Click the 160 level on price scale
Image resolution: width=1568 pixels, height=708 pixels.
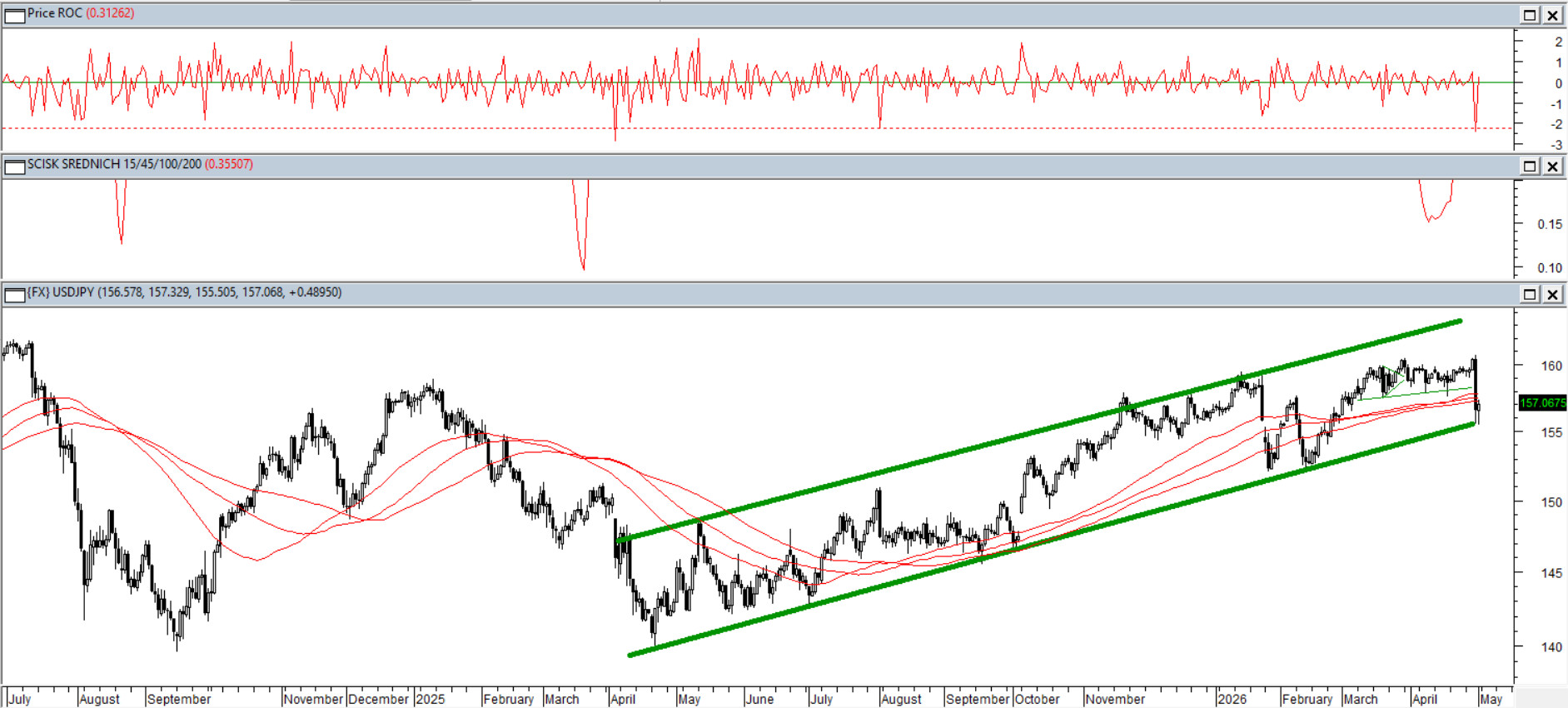tap(1551, 366)
